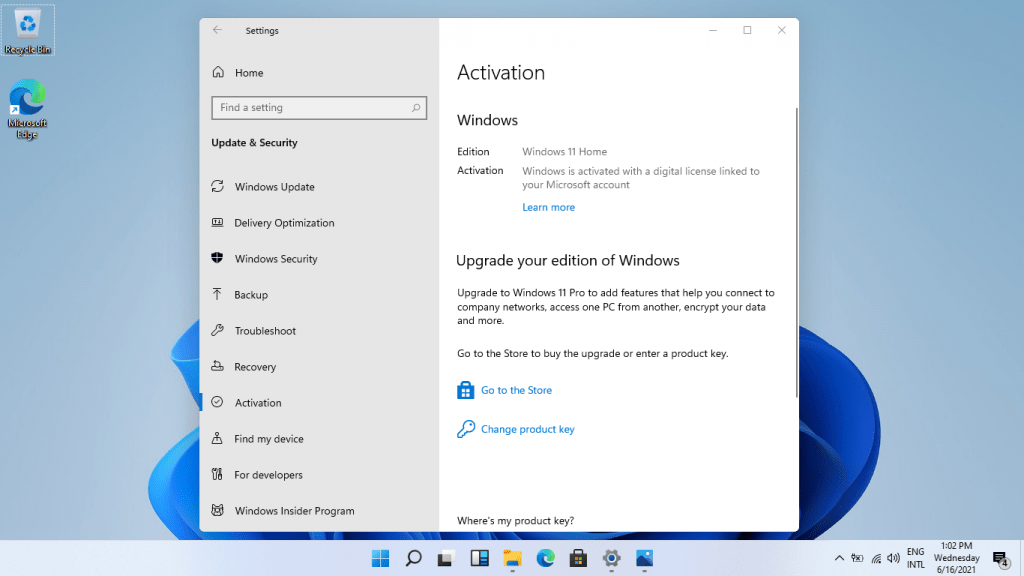The image size is (1024, 576).
Task: Open the Windows Start menu
Action: point(381,558)
